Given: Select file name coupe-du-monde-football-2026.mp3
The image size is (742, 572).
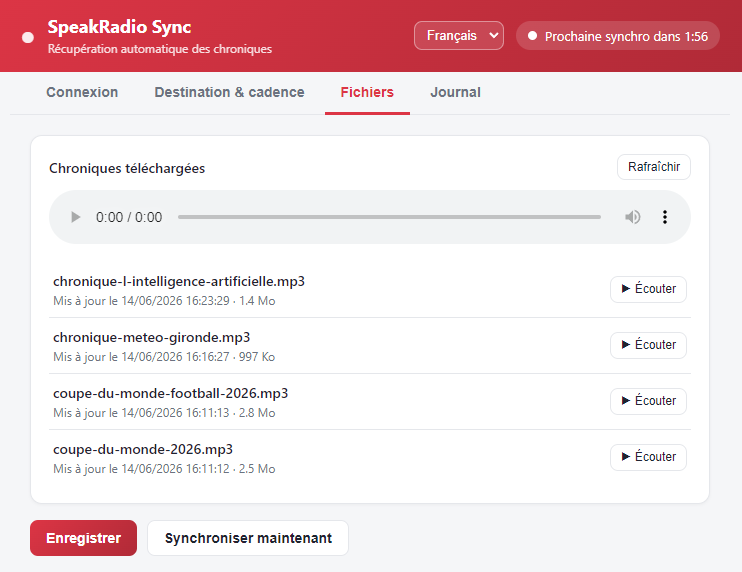Looking at the screenshot, I should pyautogui.click(x=170, y=393).
